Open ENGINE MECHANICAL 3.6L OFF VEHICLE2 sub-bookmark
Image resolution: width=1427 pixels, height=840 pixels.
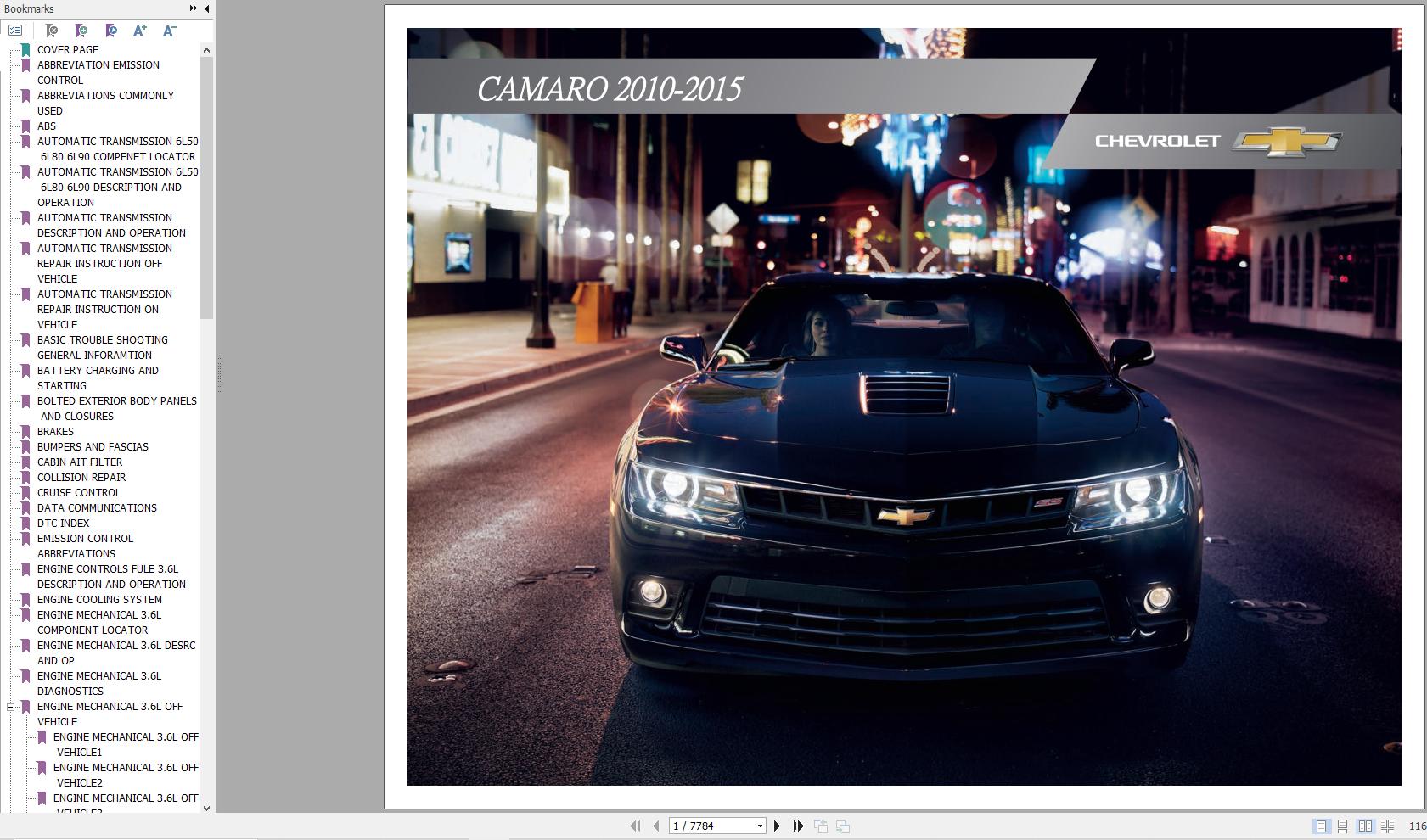[x=126, y=776]
